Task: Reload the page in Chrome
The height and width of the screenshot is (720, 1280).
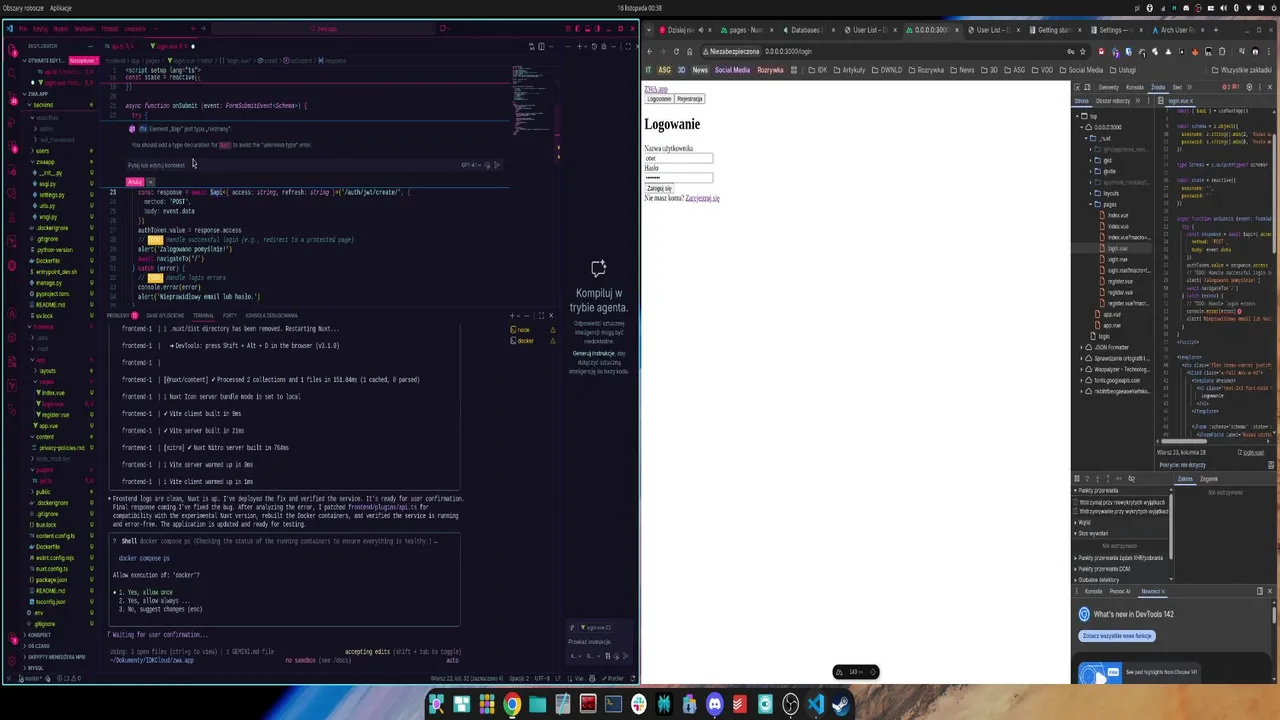Action: pyautogui.click(x=676, y=51)
